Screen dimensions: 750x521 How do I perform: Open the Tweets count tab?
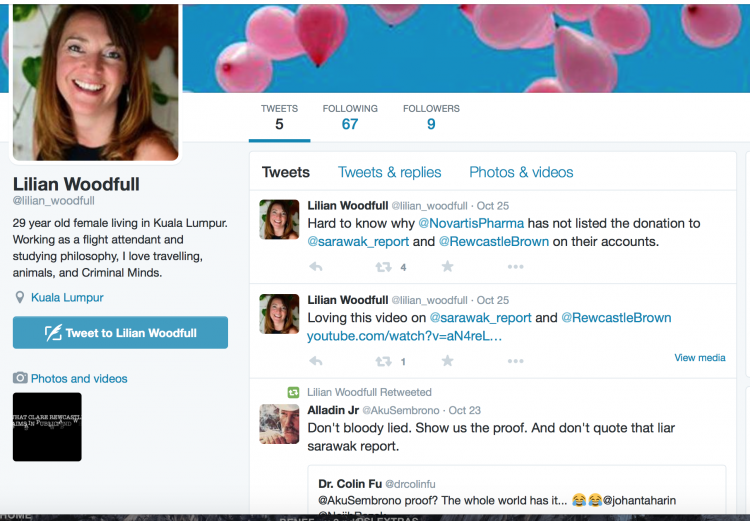pos(279,117)
